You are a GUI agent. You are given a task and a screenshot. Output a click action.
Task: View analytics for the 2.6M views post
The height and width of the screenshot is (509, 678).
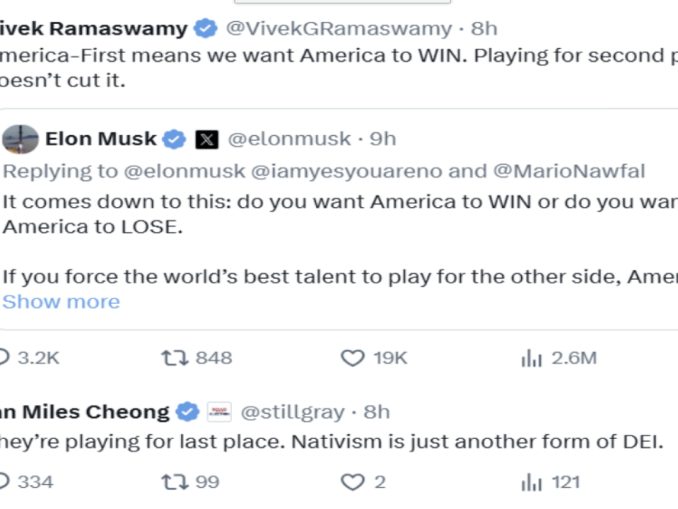point(531,357)
